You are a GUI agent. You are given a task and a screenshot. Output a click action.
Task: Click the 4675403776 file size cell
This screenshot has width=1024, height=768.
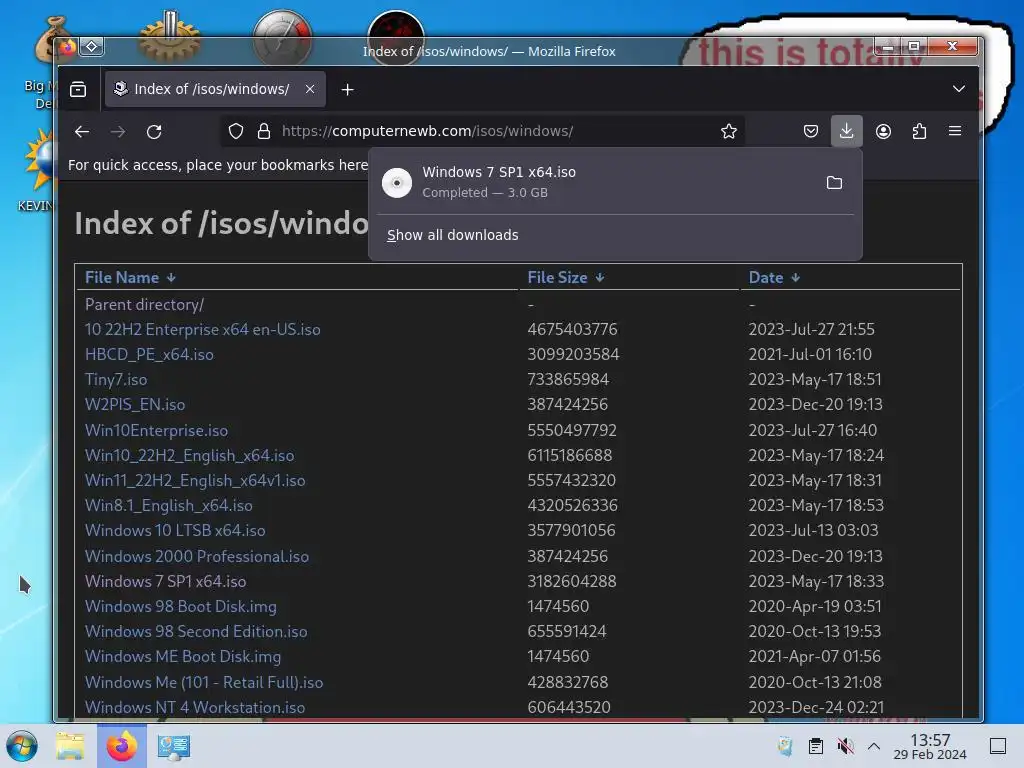pos(572,329)
